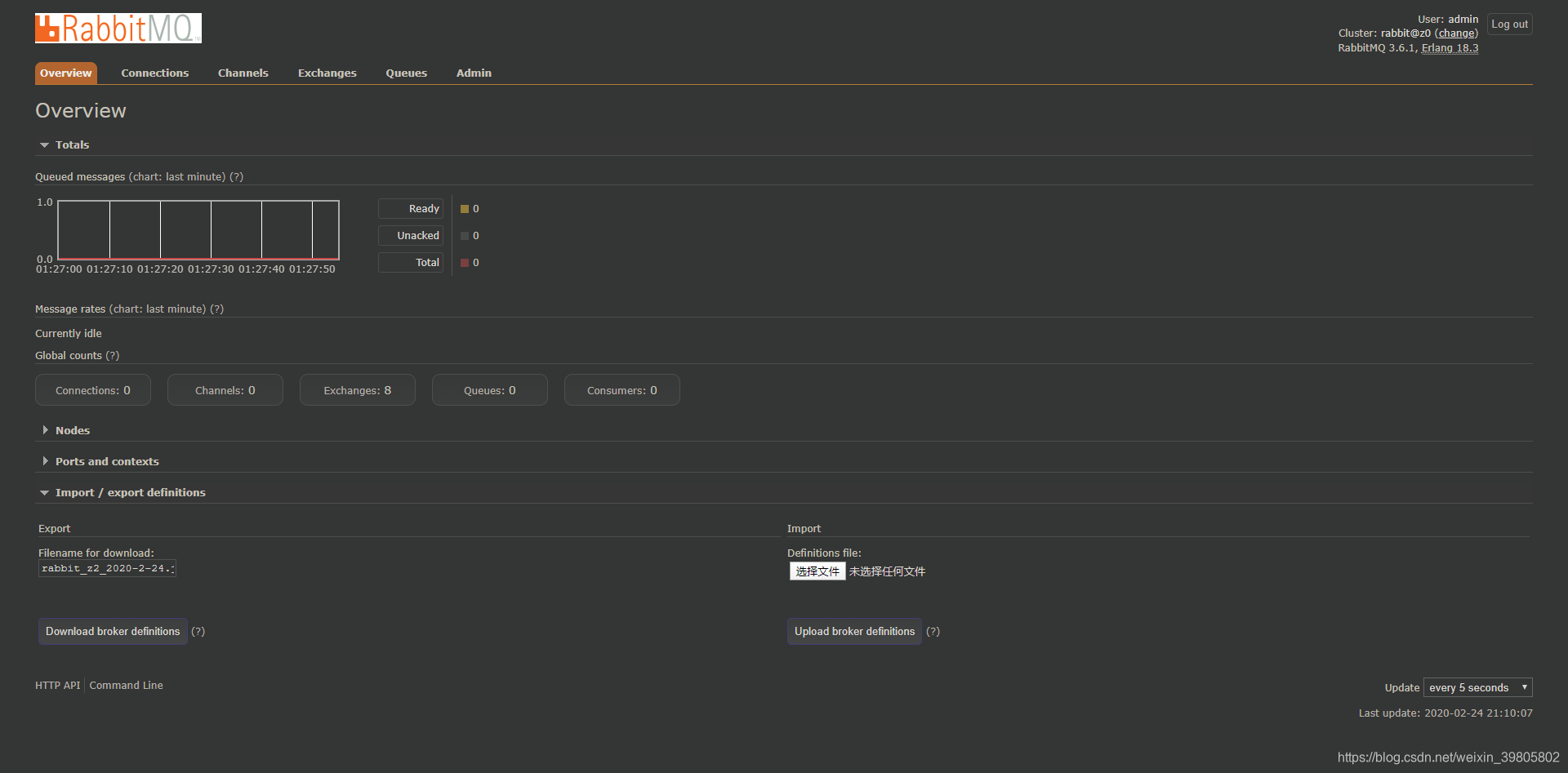
Task: Open help for Queued messages
Action: click(x=236, y=177)
